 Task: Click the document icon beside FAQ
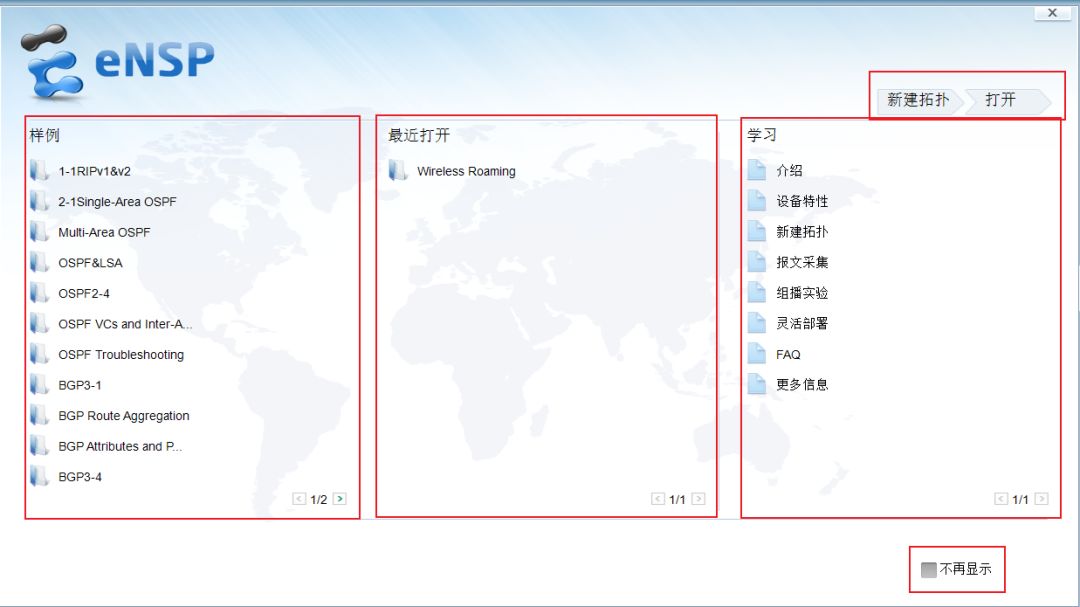tap(757, 353)
